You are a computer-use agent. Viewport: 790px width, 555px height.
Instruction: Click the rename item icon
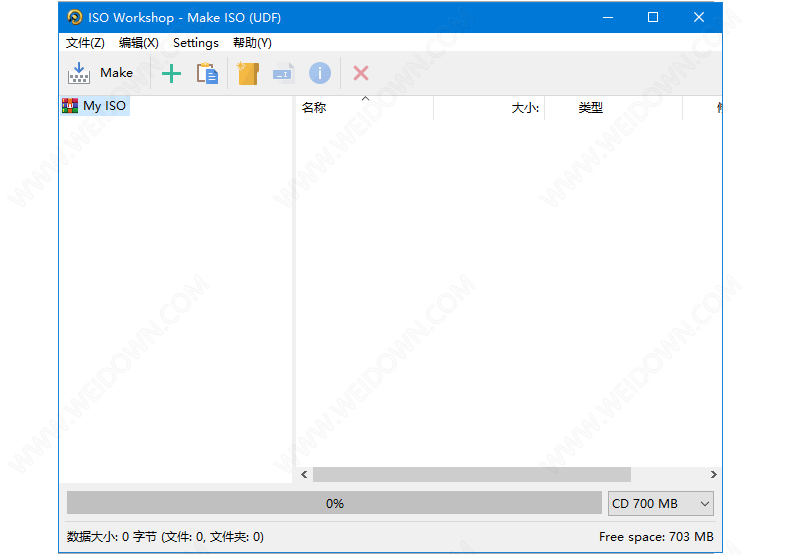283,74
